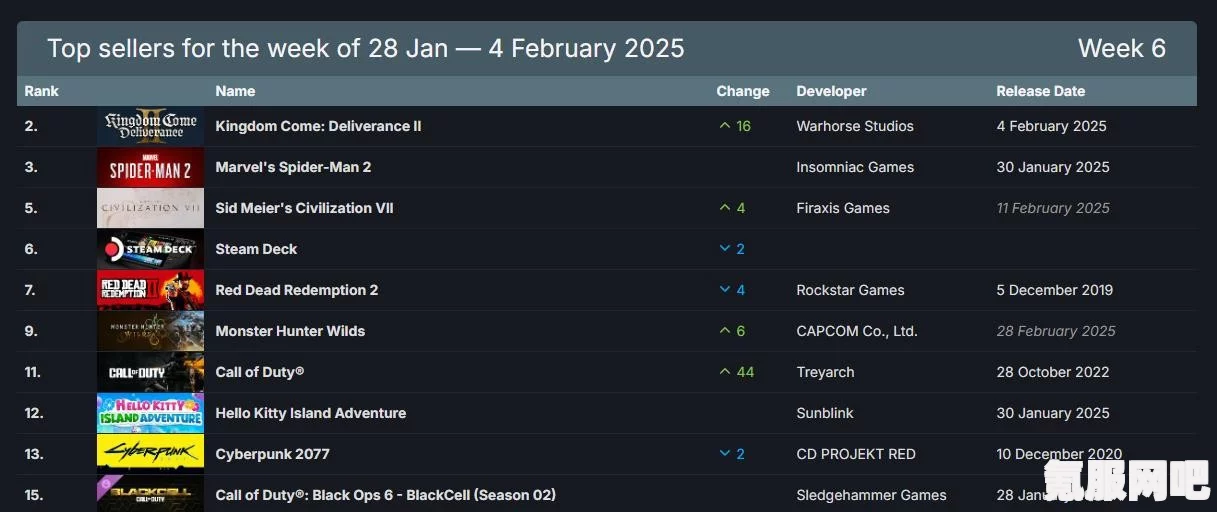Screen dimensions: 1217x512
Task: Open Marvel's Spider-Man 2 name link
Action: point(293,167)
